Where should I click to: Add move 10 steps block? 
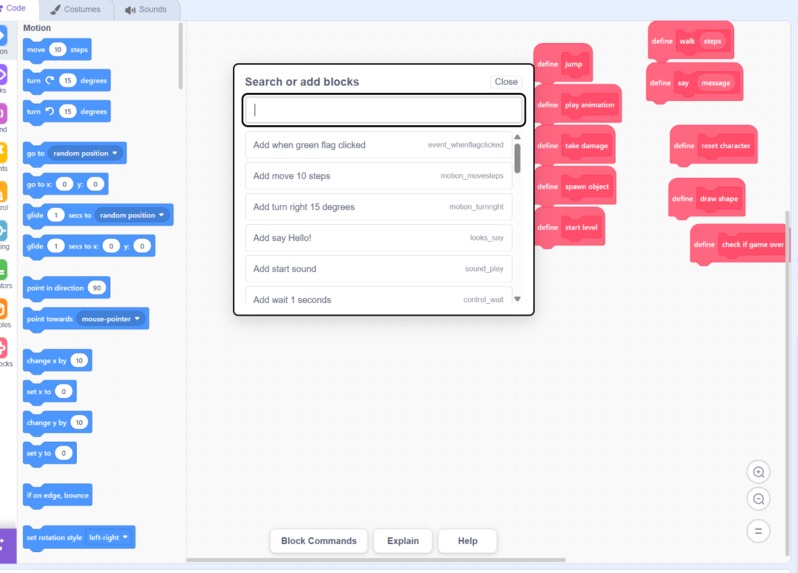(x=378, y=176)
